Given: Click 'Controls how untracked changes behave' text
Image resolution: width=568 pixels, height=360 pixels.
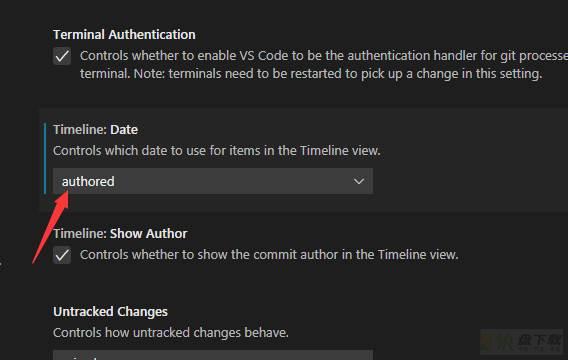Looking at the screenshot, I should click(x=171, y=332).
